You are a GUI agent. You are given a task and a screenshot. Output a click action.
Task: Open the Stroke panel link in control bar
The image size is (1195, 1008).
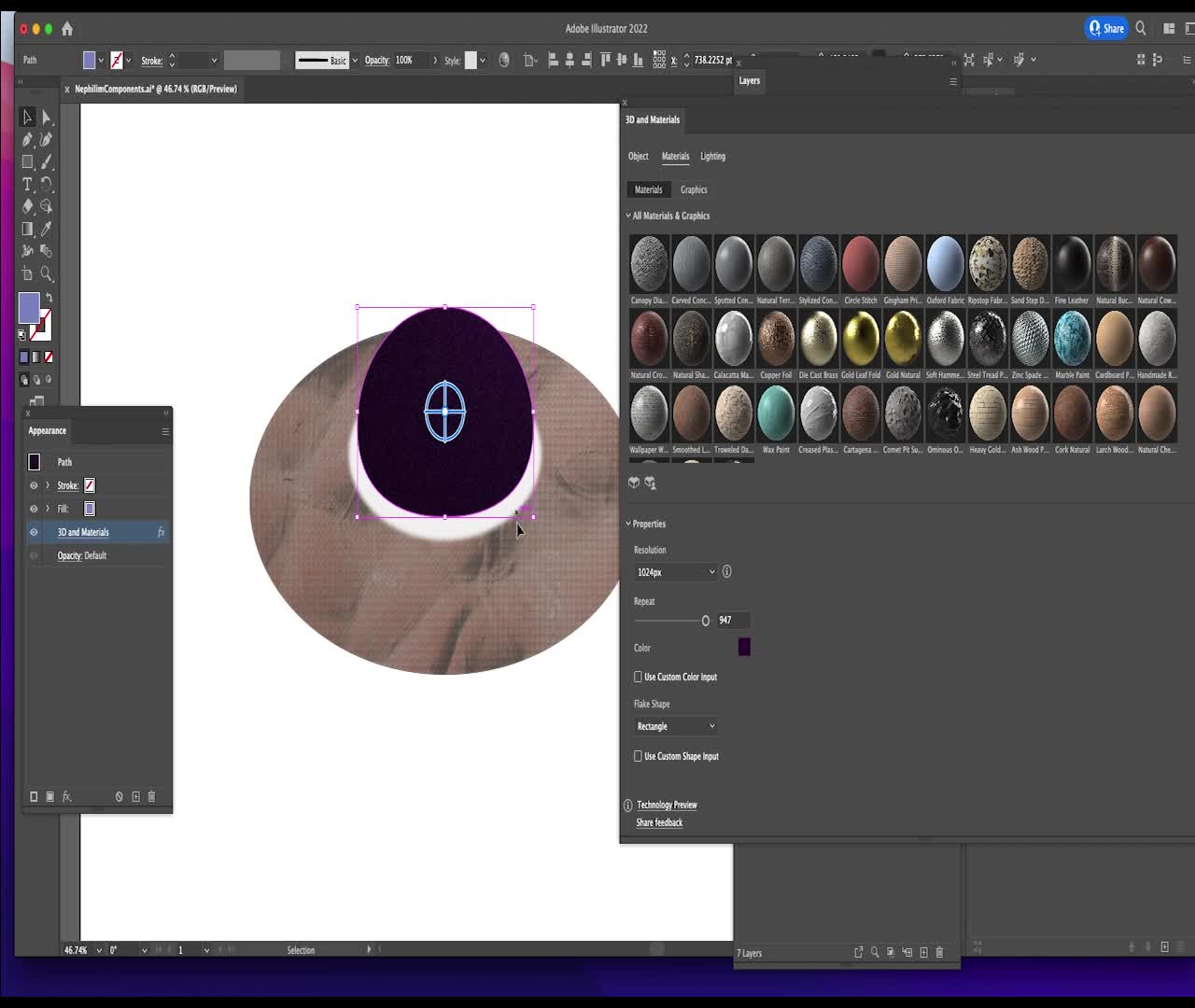pyautogui.click(x=152, y=61)
